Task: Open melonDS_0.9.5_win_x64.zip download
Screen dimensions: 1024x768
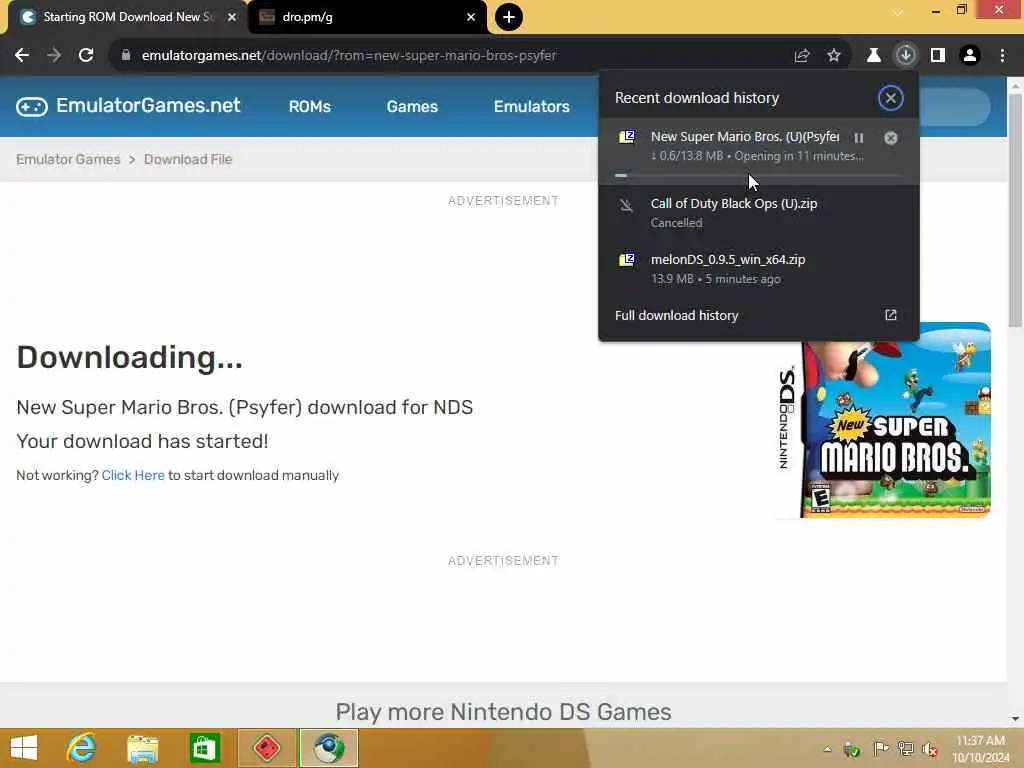Action: point(758,268)
